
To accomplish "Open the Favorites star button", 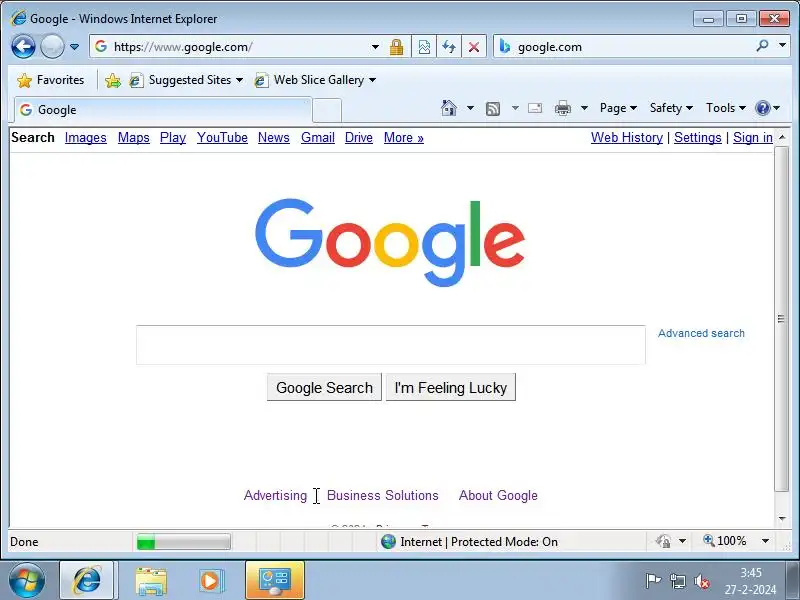I will (x=51, y=80).
